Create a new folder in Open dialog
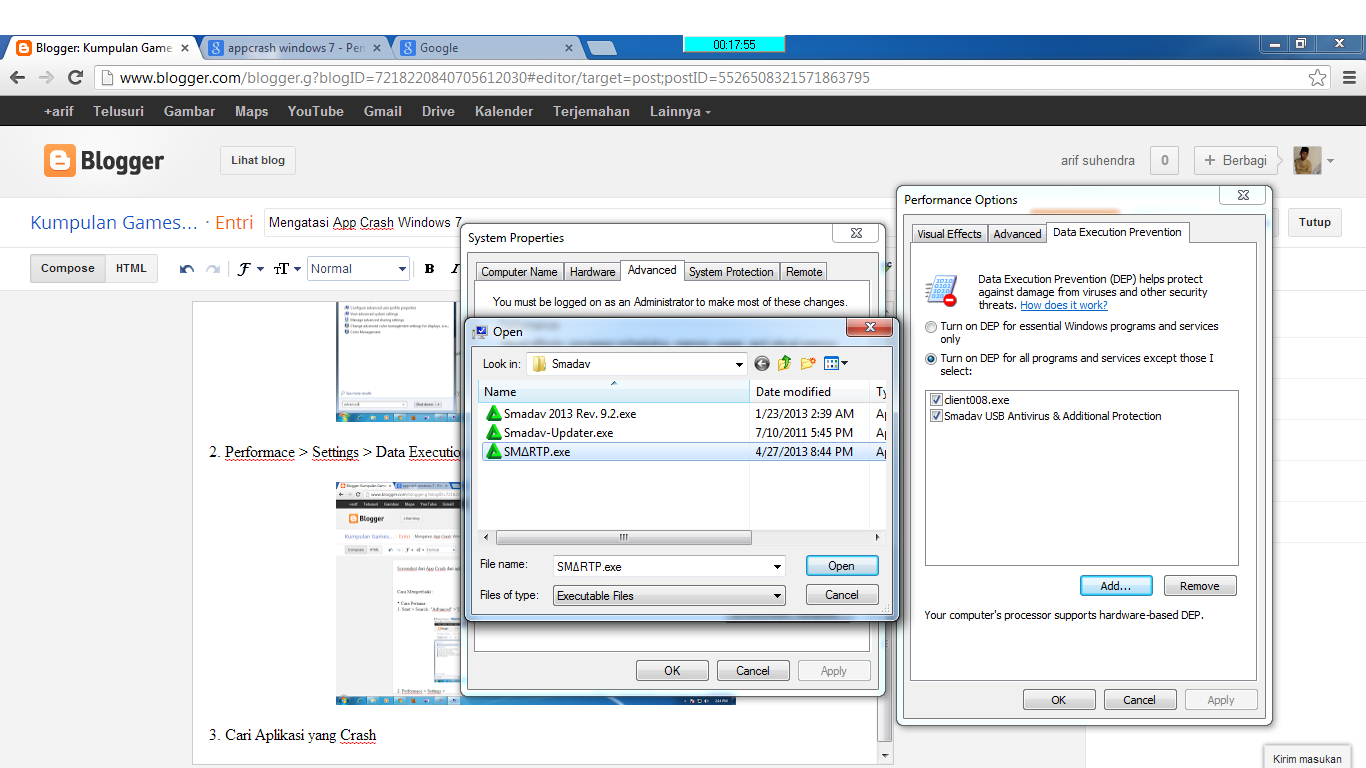The width and height of the screenshot is (1366, 768). coord(808,364)
